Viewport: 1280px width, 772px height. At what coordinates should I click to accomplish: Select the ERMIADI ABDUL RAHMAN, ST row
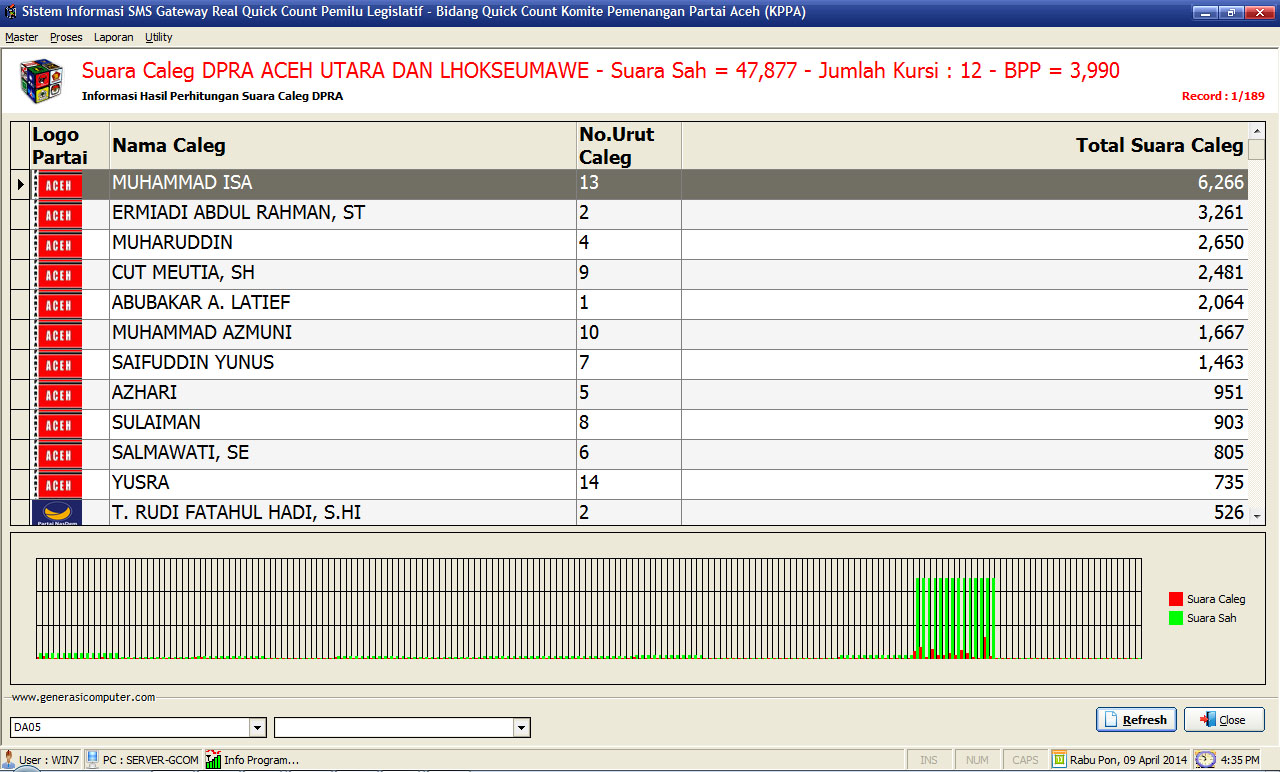pyautogui.click(x=340, y=213)
